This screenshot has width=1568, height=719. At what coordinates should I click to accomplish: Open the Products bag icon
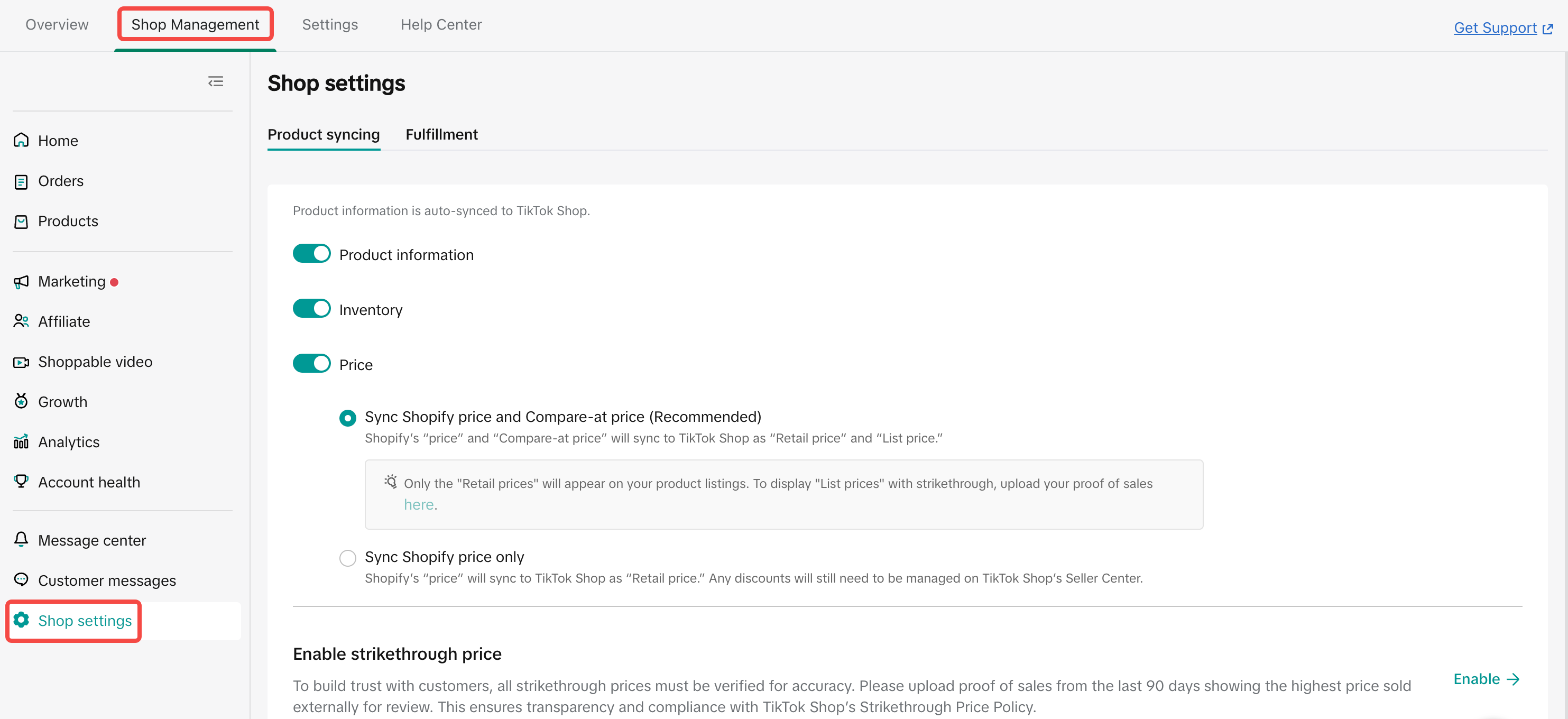21,222
